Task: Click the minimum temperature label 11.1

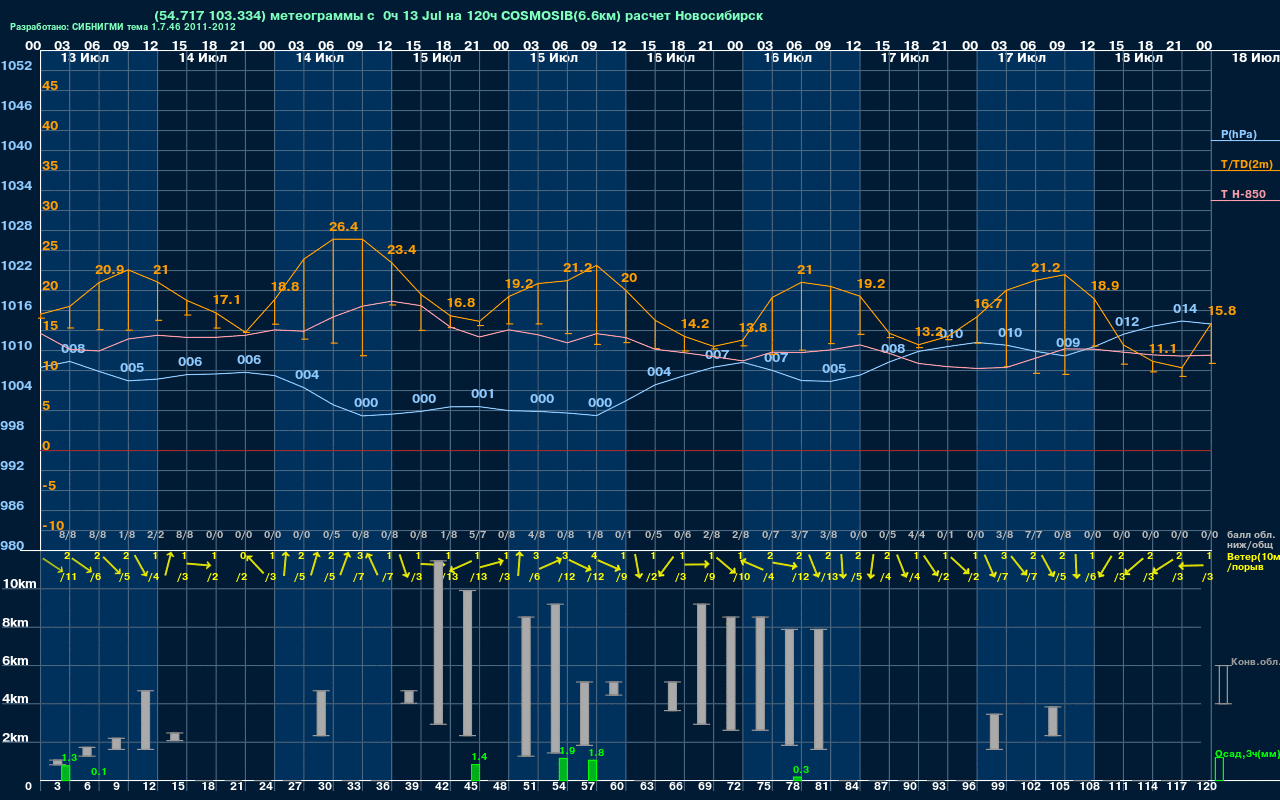Action: point(1163,349)
